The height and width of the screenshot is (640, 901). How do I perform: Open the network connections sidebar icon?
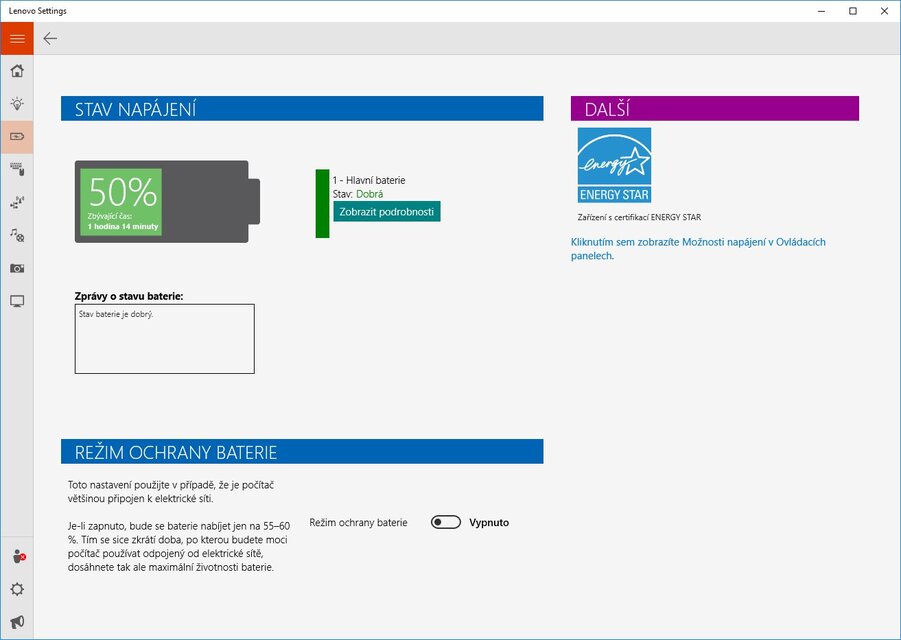click(17, 202)
